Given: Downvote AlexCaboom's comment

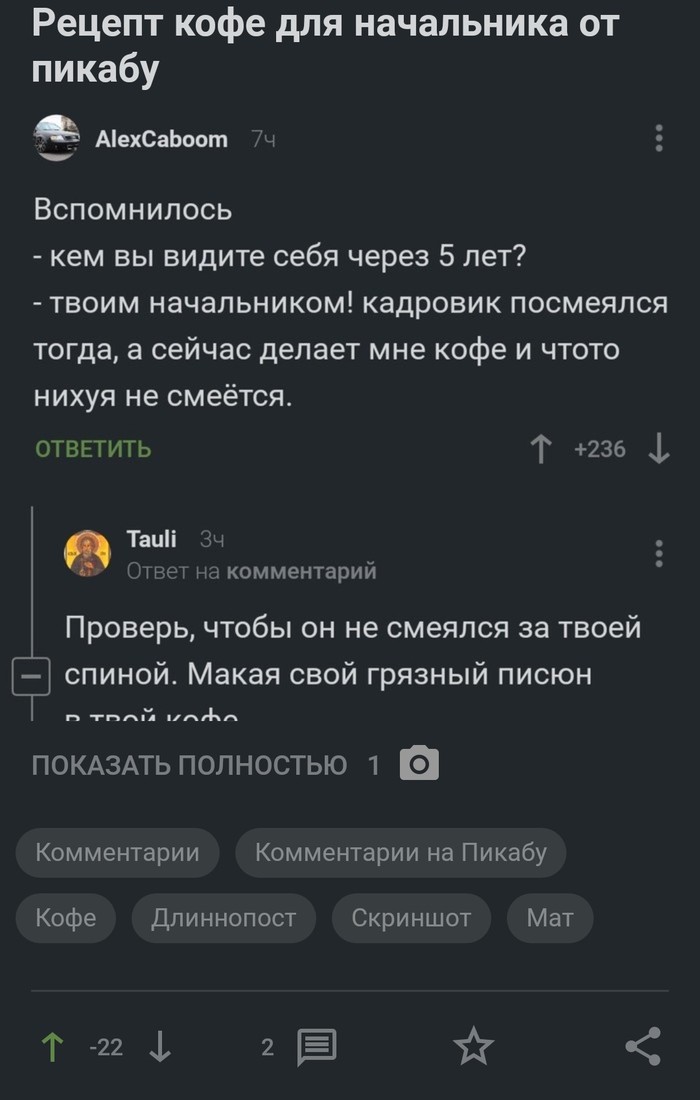Looking at the screenshot, I should click(x=658, y=450).
